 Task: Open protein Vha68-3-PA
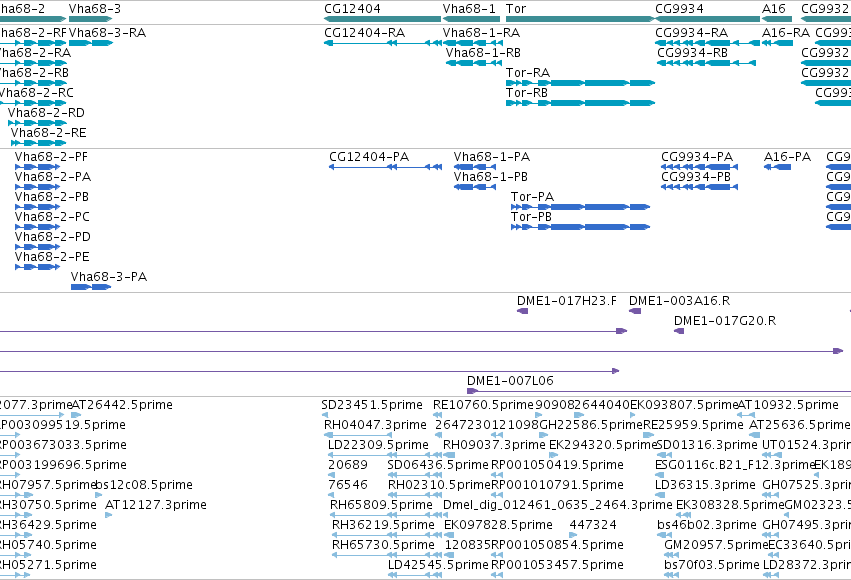coord(109,277)
